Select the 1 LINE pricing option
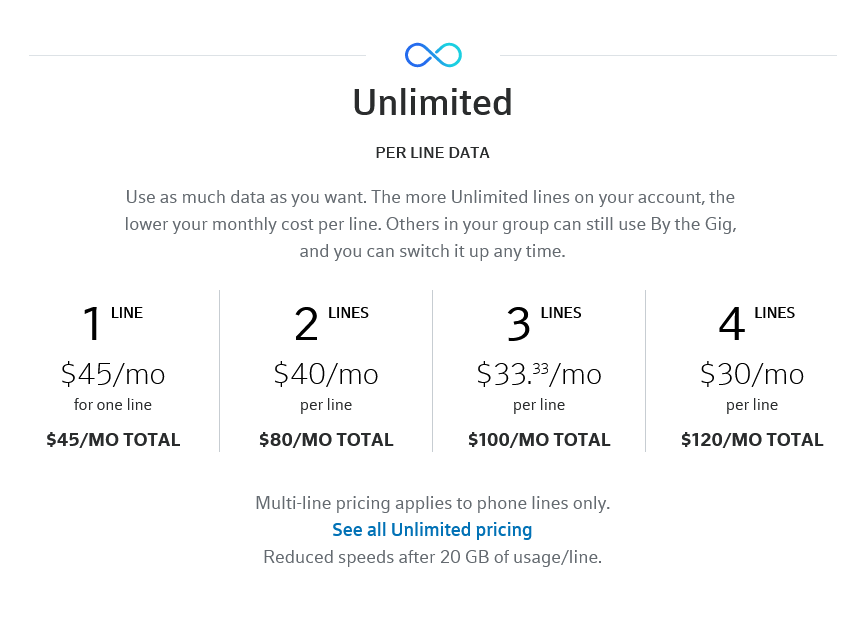 [x=108, y=323]
